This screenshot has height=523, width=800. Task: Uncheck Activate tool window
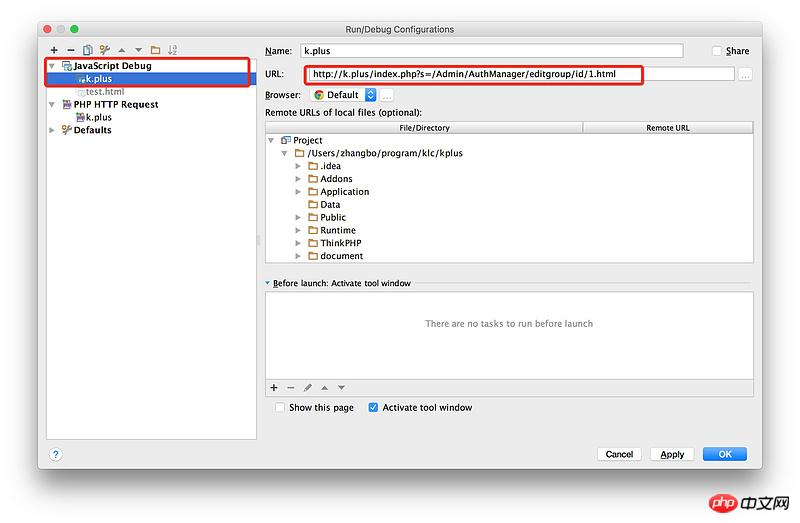pyautogui.click(x=373, y=408)
